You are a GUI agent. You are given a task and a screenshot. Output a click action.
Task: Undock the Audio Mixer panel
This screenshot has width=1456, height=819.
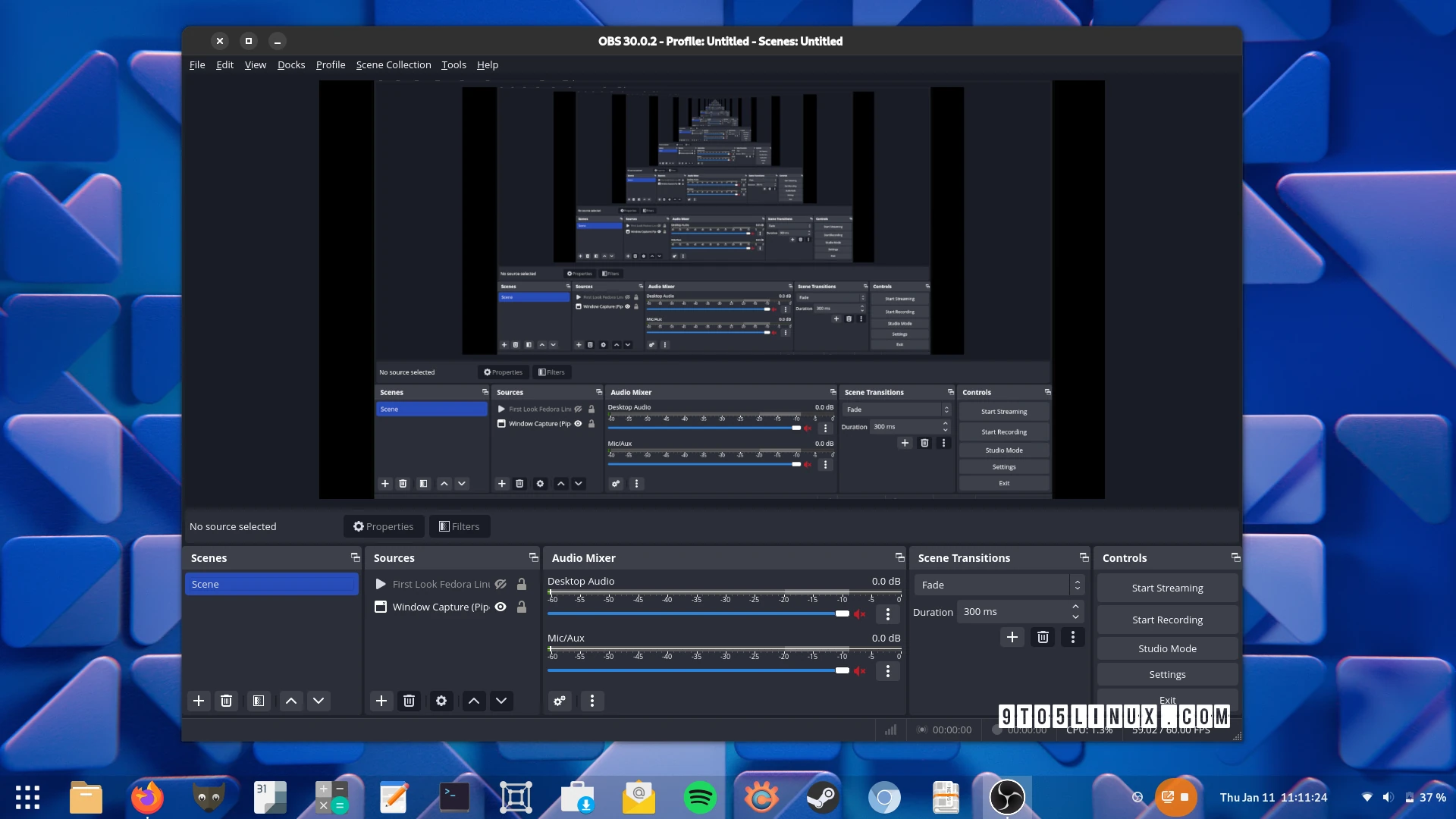tap(900, 557)
